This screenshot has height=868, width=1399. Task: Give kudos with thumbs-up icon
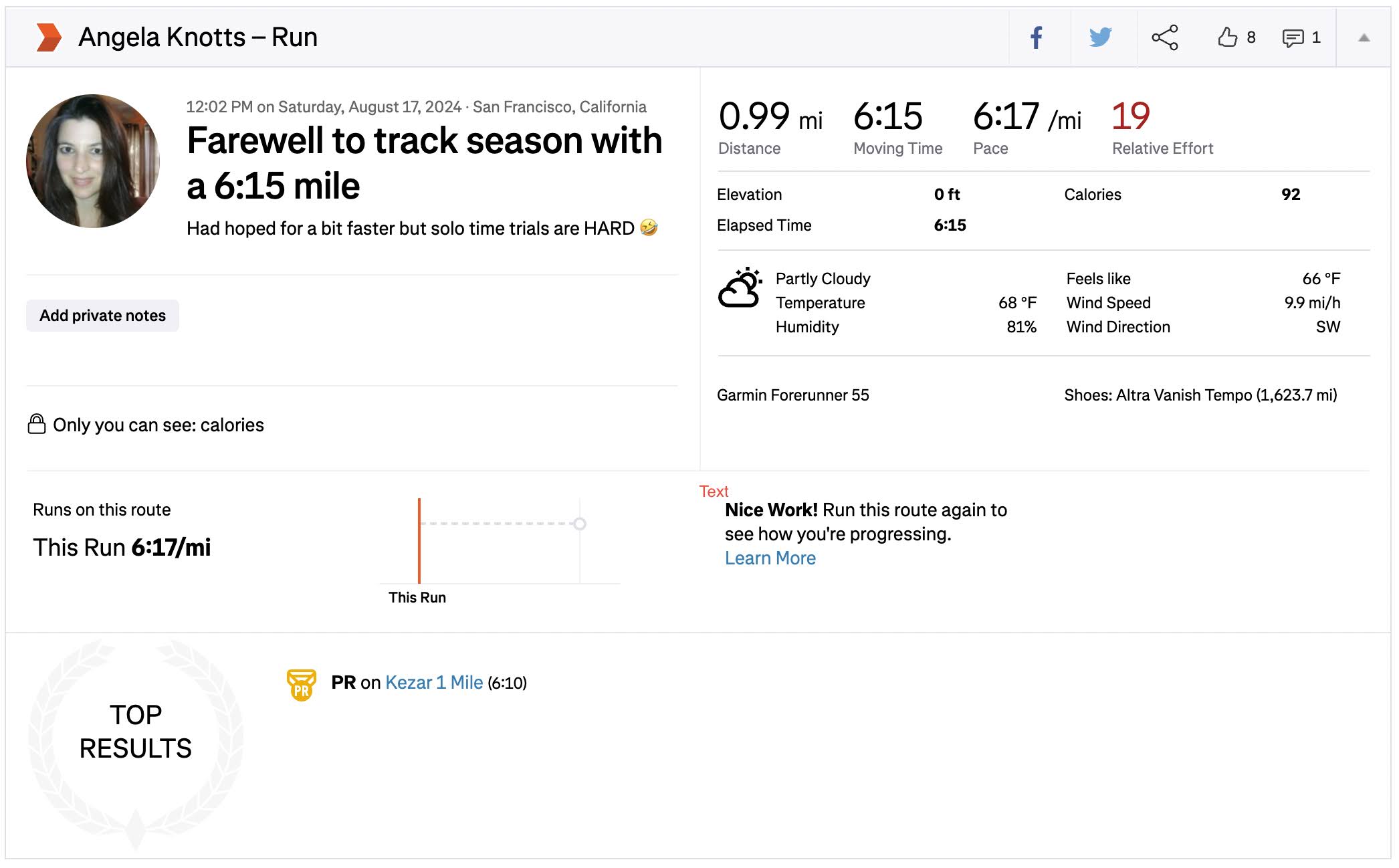coord(1227,37)
